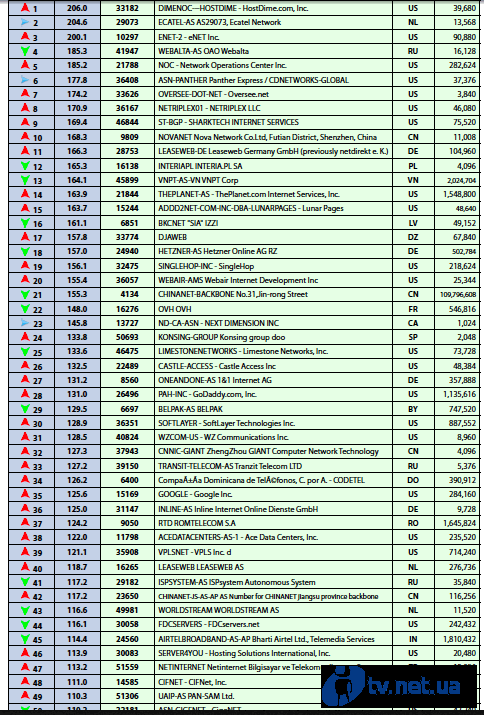Click the red arrow beside rank 49

coord(26,695)
